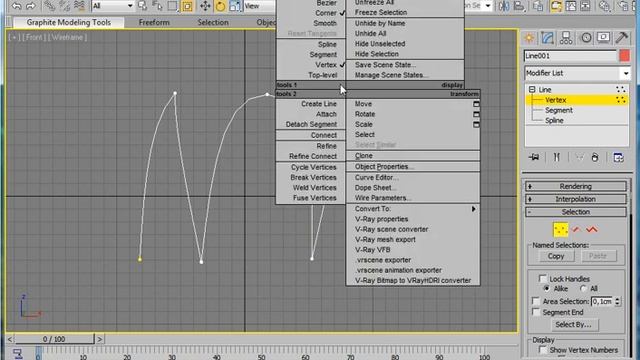The width and height of the screenshot is (640, 360).
Task: Click the 0 / 100 time slider
Action: click(x=54, y=339)
